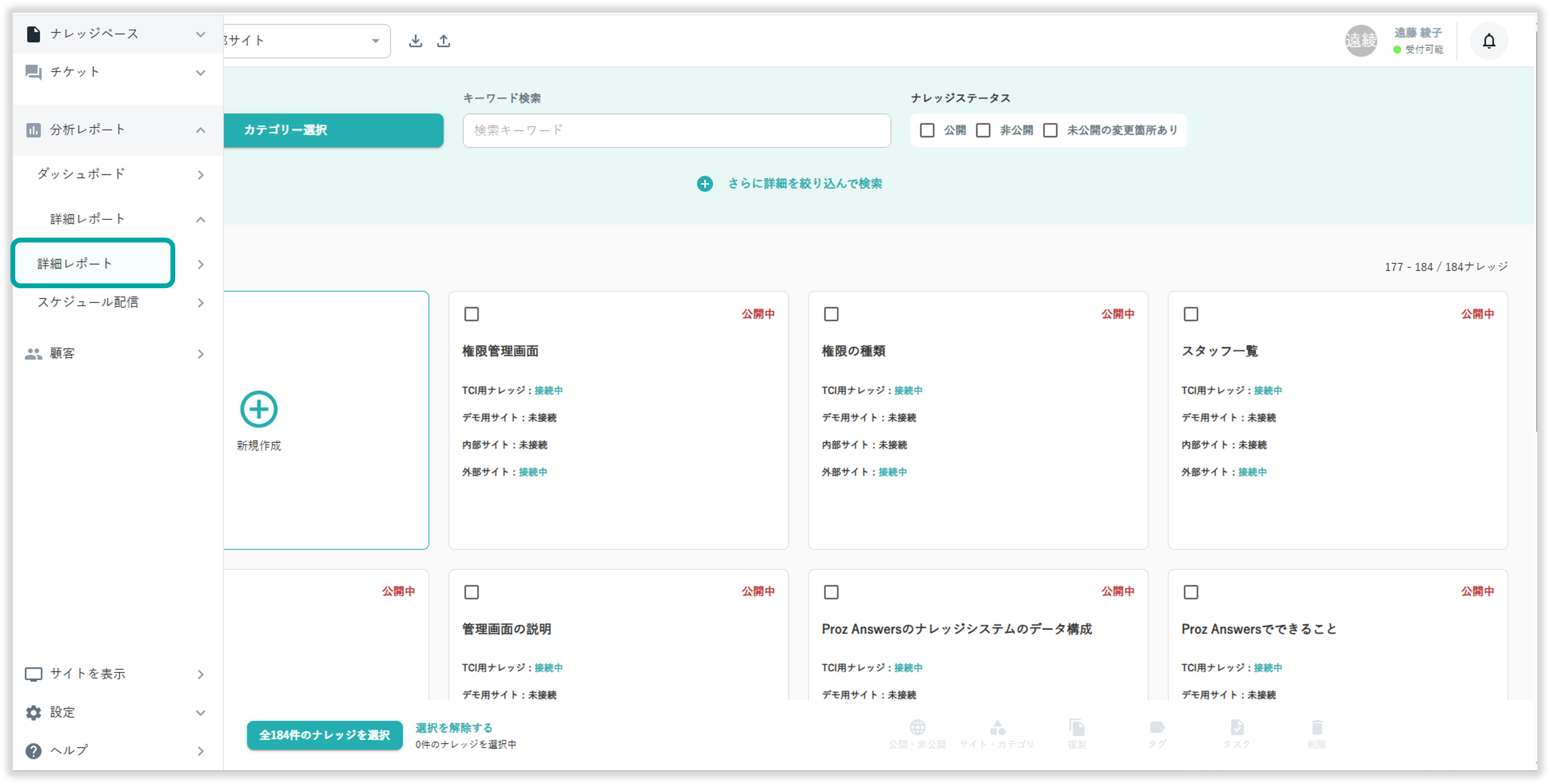Check the 非公開 status checkbox
Viewport: 1550px width, 784px height.
coord(983,130)
